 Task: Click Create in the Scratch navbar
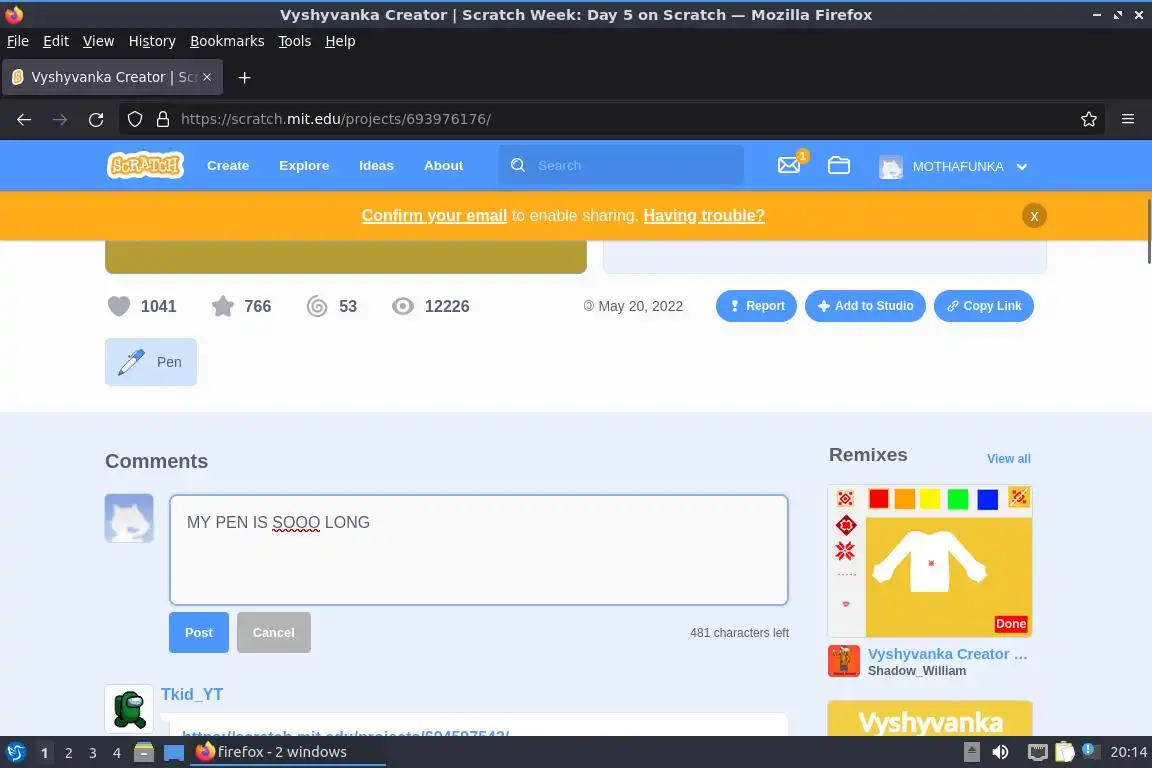228,165
